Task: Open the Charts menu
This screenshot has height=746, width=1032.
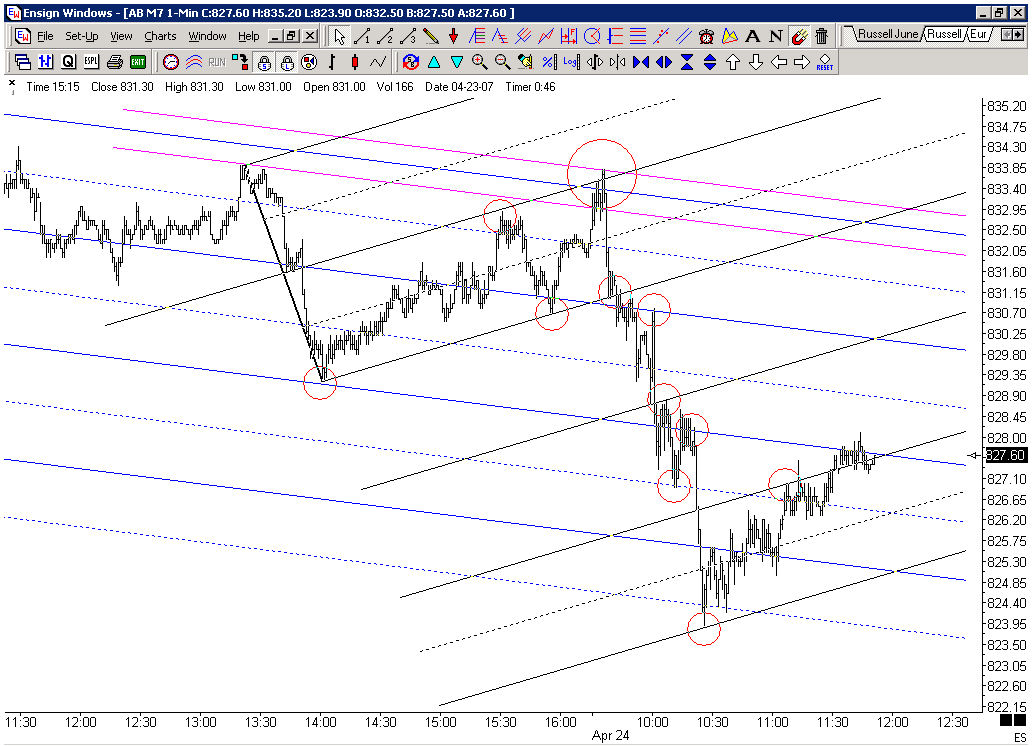Action: (x=161, y=36)
